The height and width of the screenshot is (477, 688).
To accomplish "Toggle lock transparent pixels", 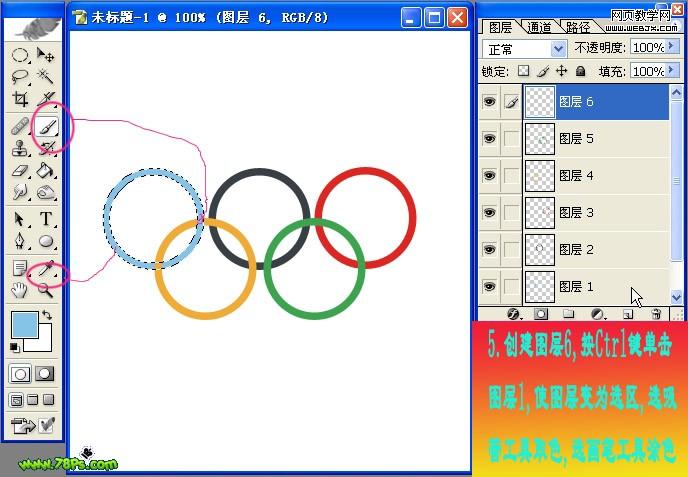I will pos(523,71).
